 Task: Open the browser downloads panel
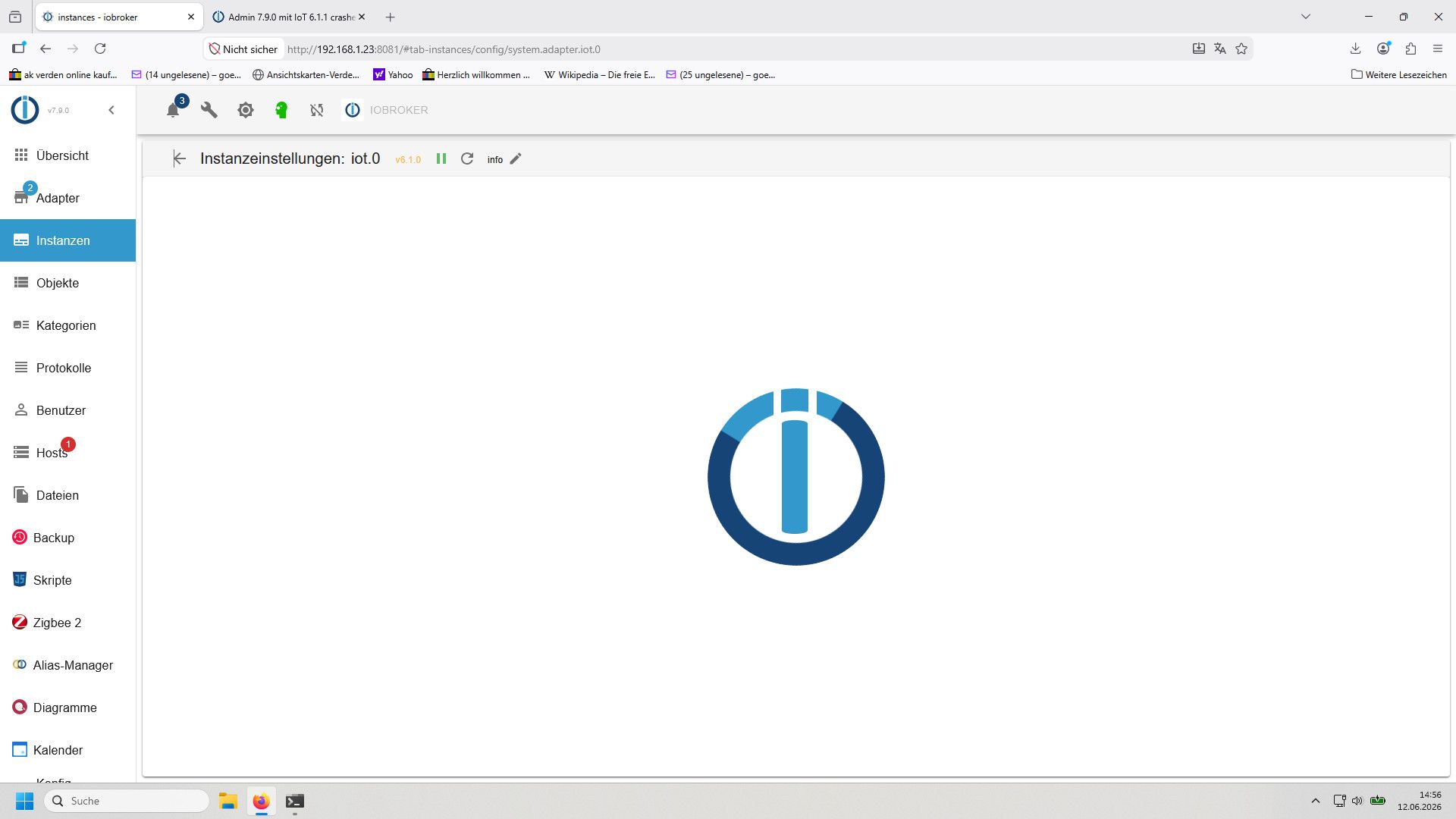tap(1356, 49)
